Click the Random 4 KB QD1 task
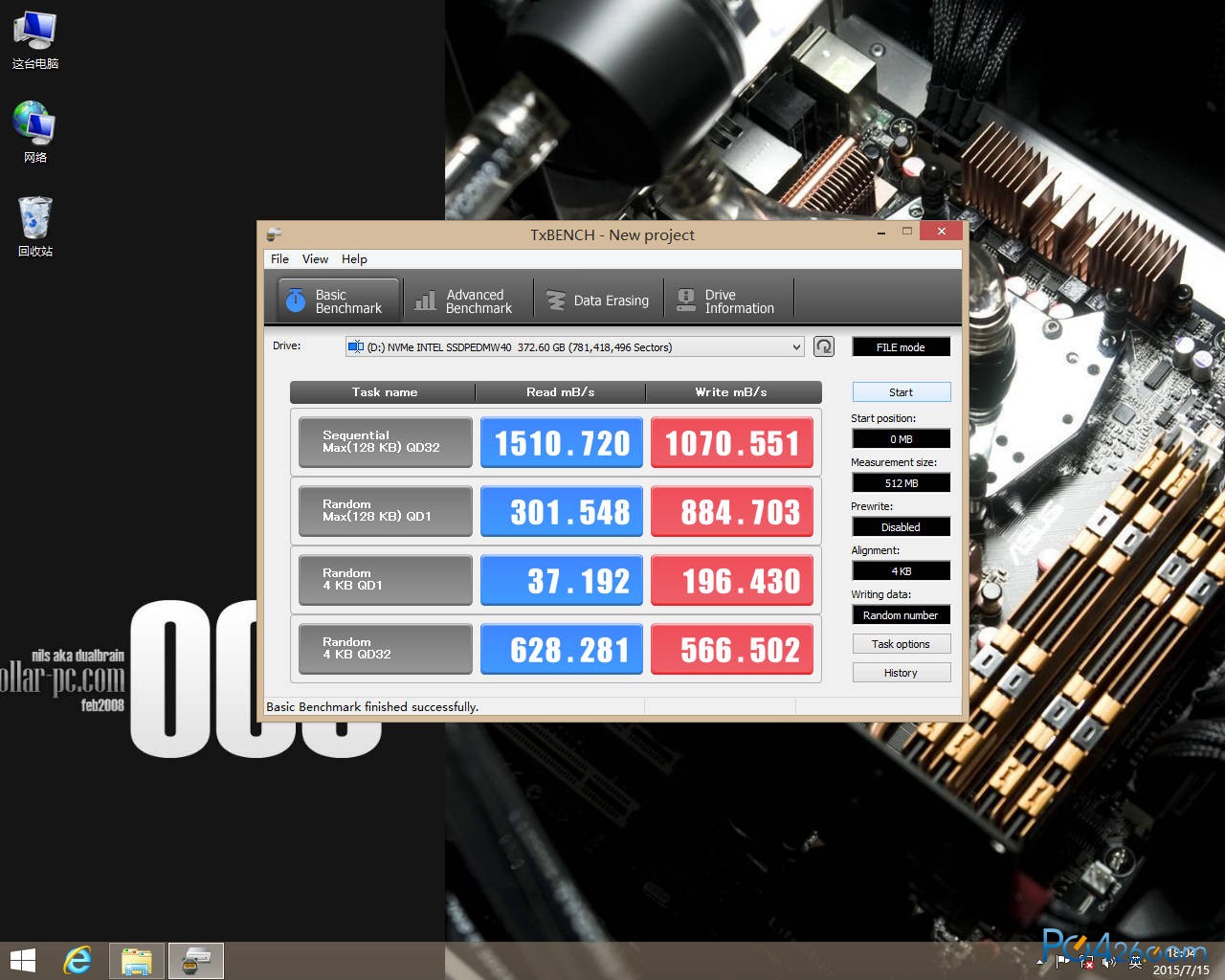The height and width of the screenshot is (980, 1225). pos(385,580)
